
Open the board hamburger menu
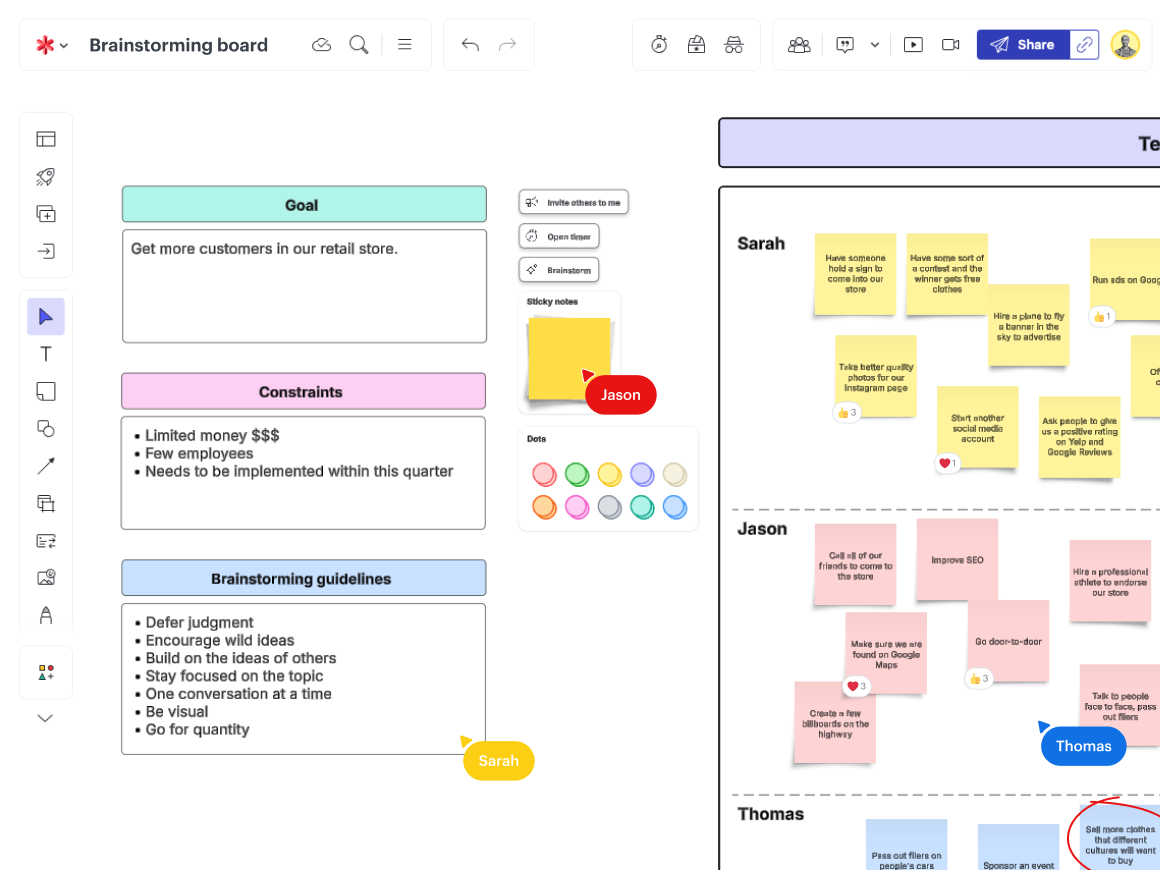(x=404, y=44)
